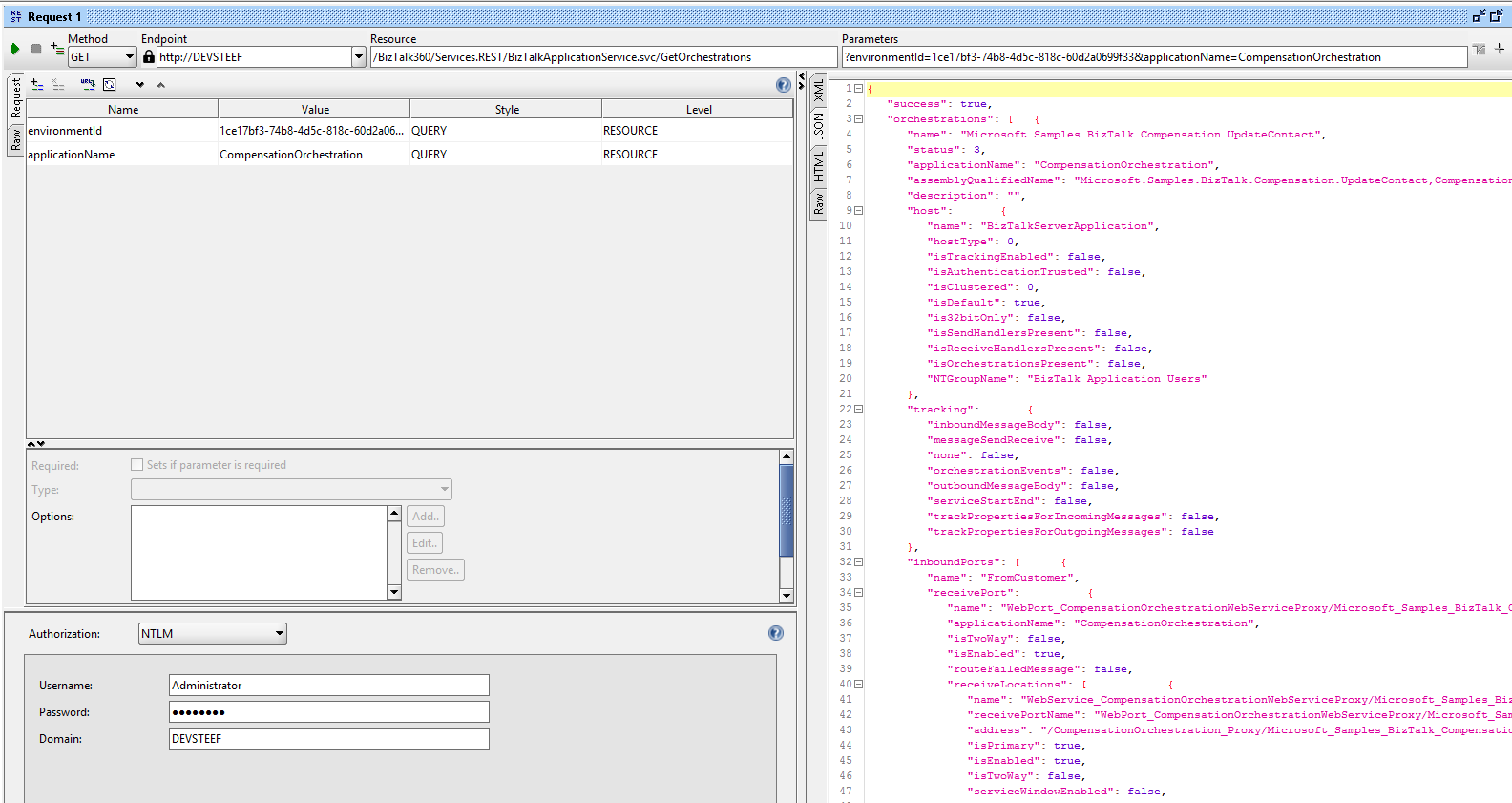Screen dimensions: 1512x803
Task: Switch to the XML response tab
Action: tap(818, 91)
